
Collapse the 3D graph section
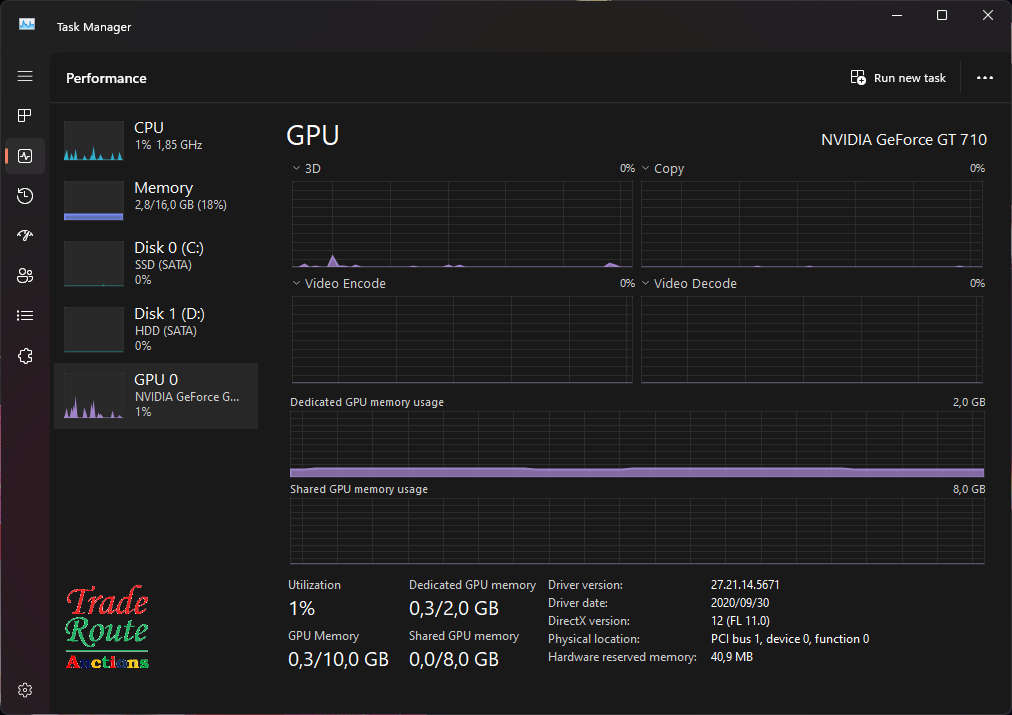(295, 168)
